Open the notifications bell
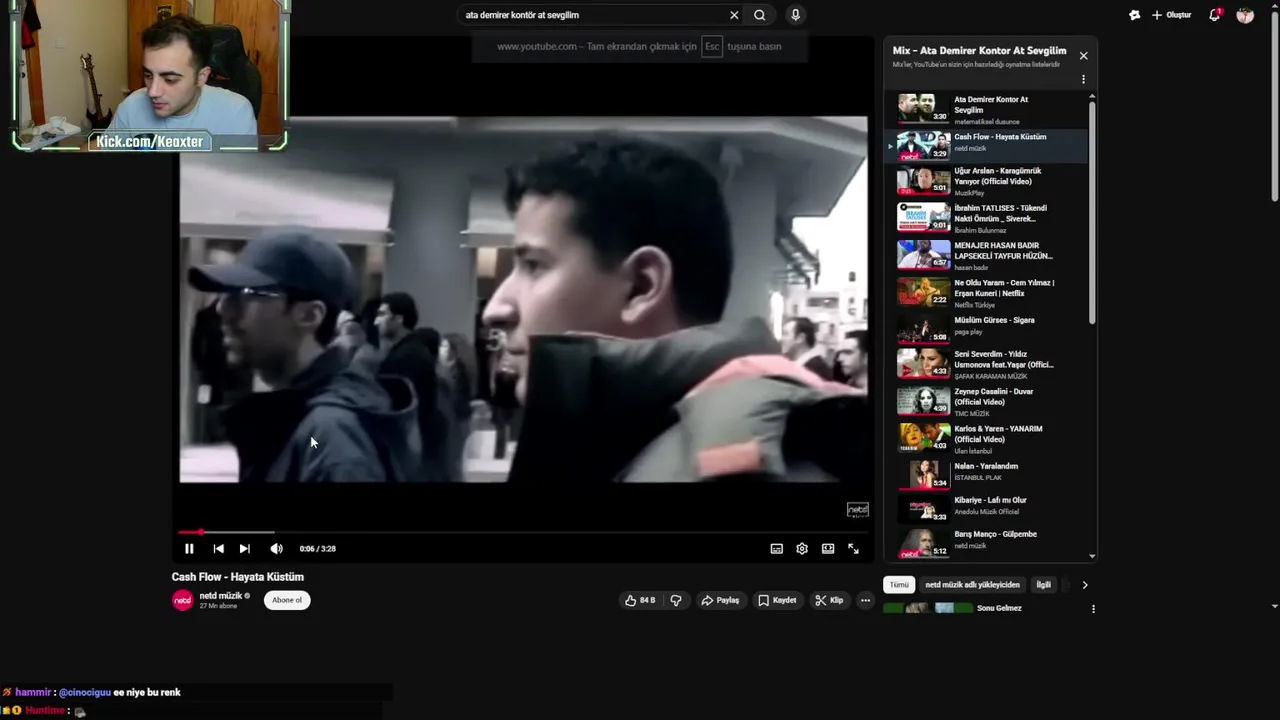1280x720 pixels. pos(1215,15)
